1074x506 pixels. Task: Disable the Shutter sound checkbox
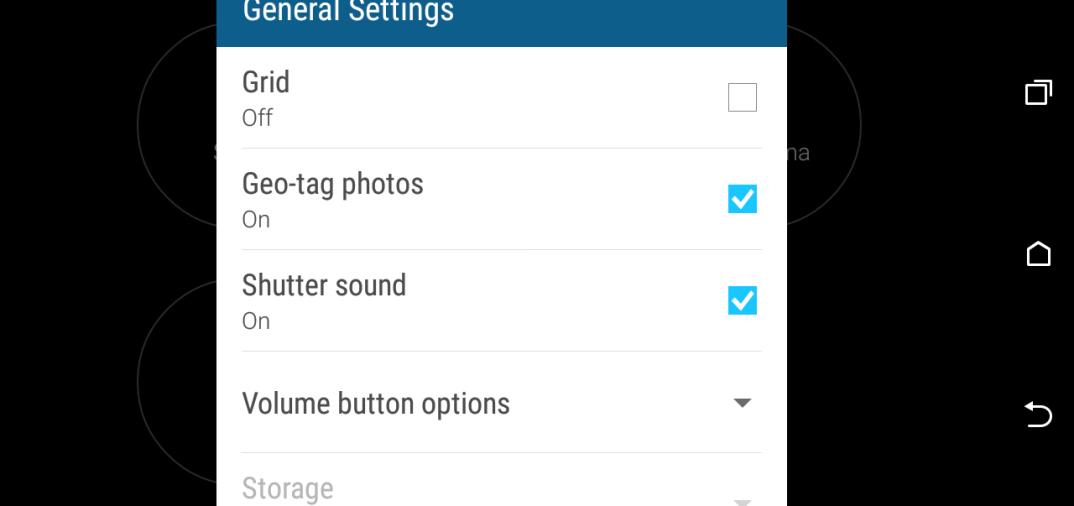742,300
